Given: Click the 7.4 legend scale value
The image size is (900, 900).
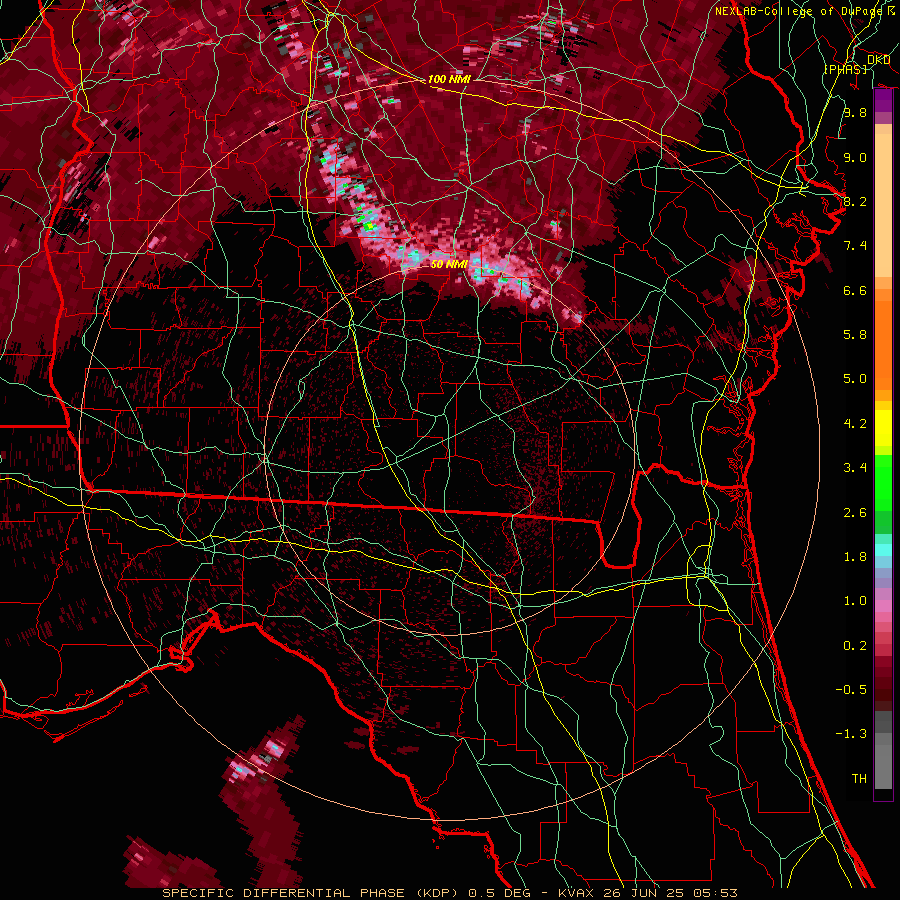Looking at the screenshot, I should [855, 246].
